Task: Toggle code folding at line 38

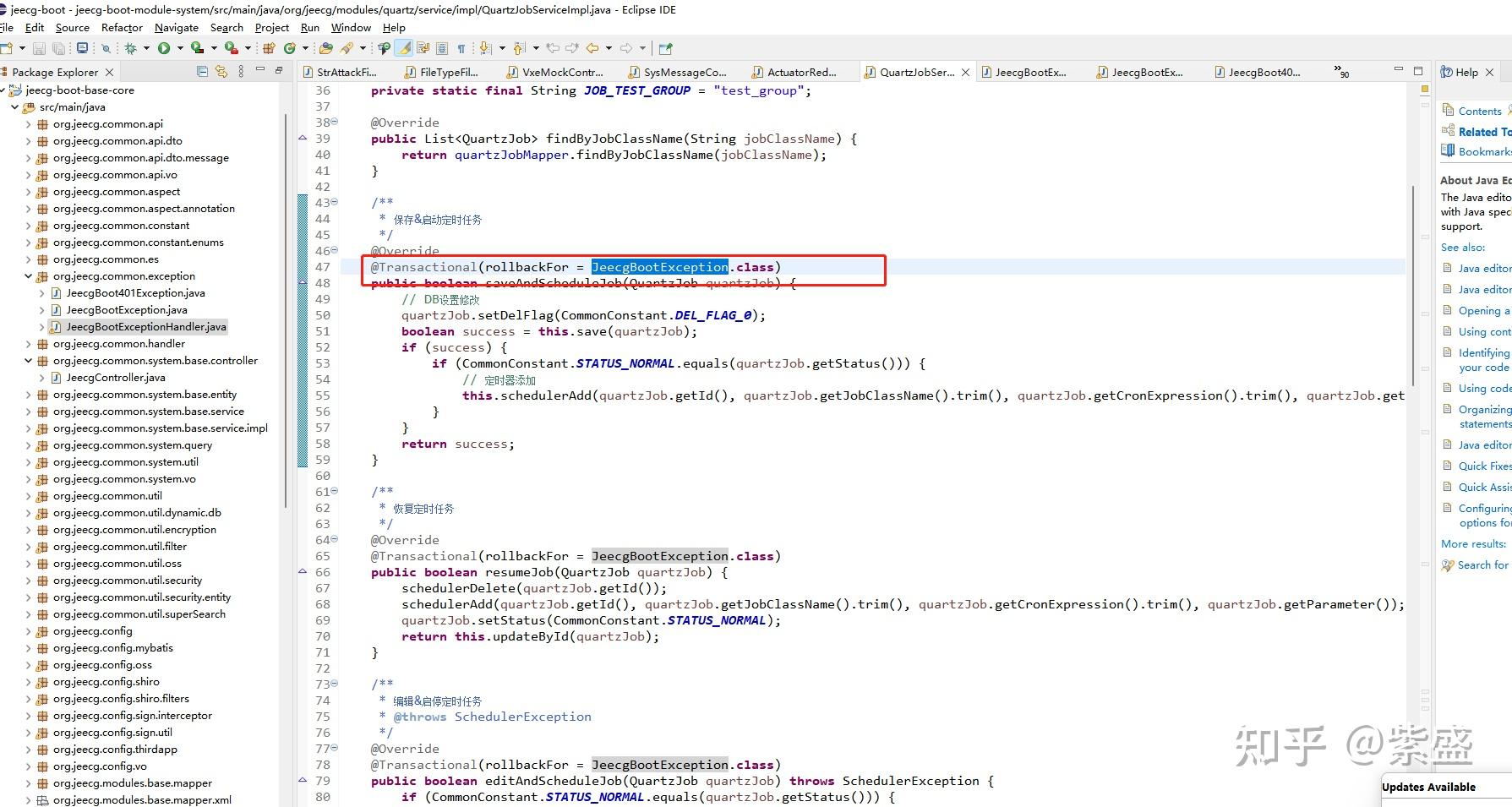Action: click(334, 122)
